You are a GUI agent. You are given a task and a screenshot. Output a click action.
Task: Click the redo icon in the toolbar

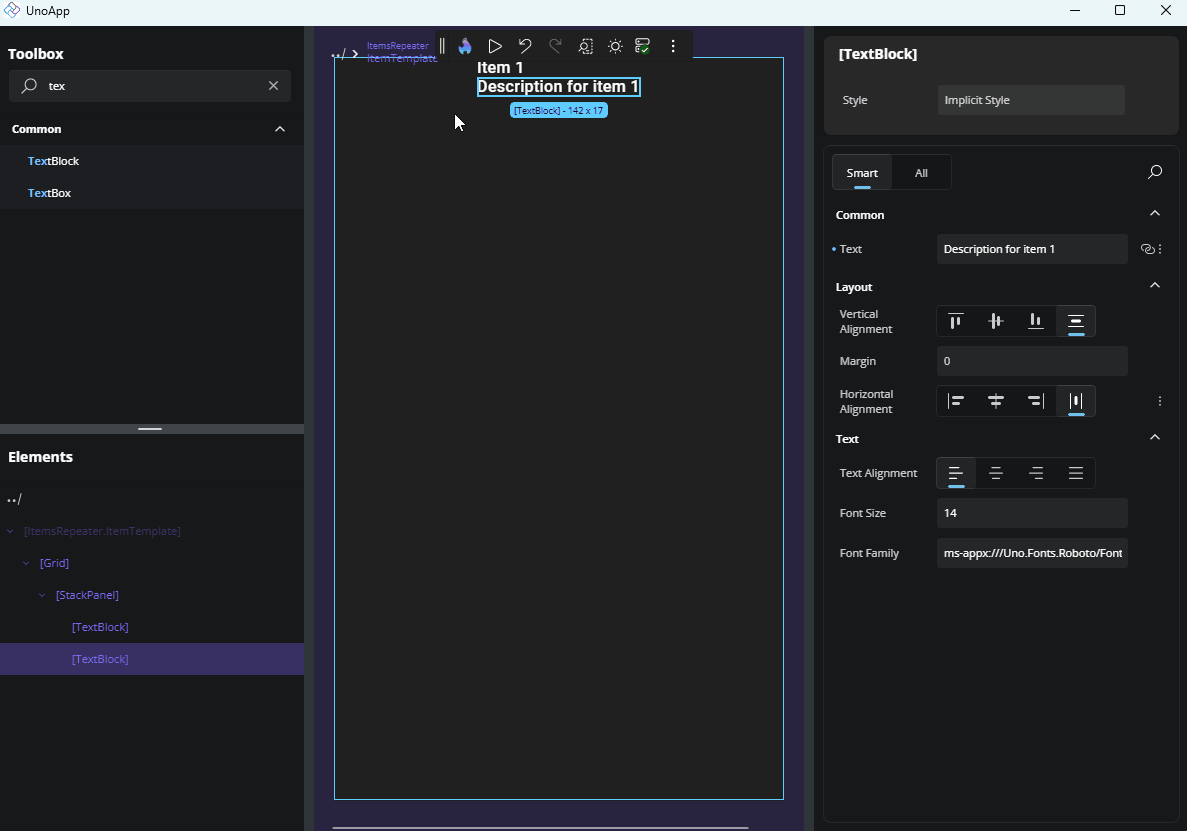[x=555, y=45]
